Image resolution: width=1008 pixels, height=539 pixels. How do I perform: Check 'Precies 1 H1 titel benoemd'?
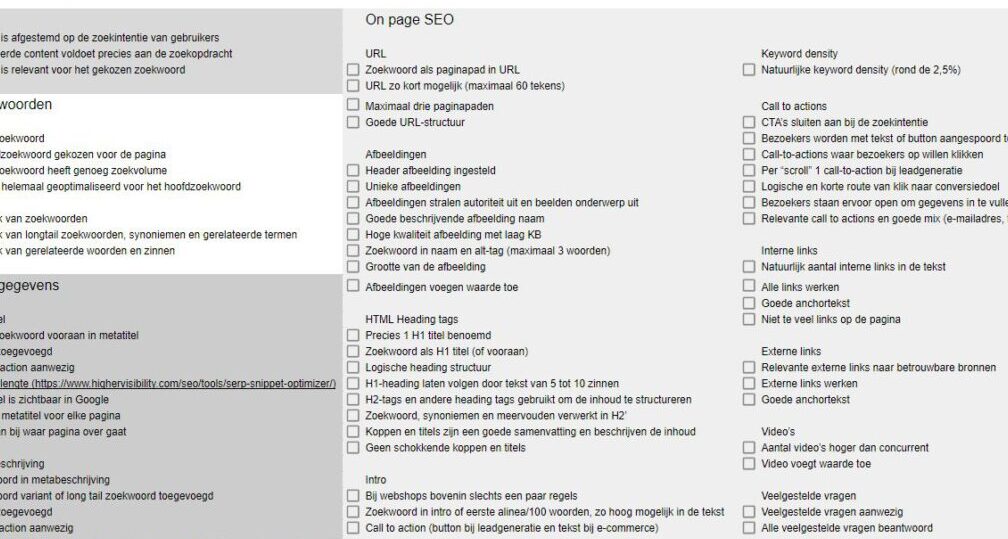[353, 335]
